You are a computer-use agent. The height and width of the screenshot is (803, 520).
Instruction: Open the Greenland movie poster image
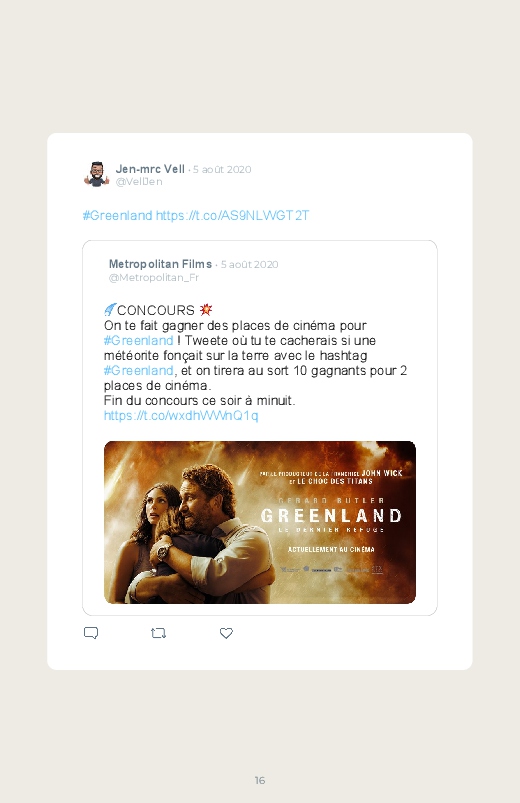pos(260,522)
